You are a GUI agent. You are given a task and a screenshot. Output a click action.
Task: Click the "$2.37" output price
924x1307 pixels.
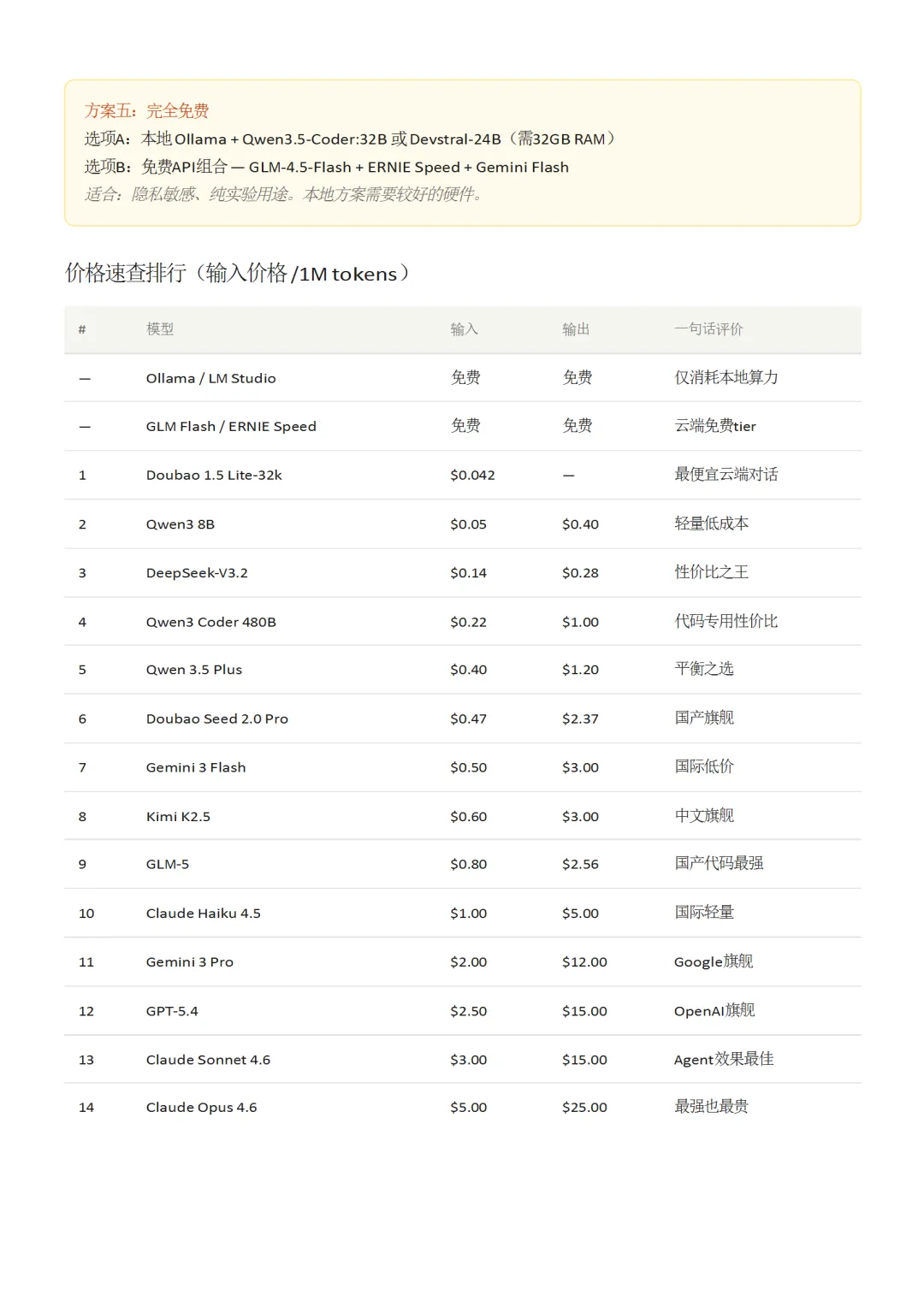click(580, 719)
